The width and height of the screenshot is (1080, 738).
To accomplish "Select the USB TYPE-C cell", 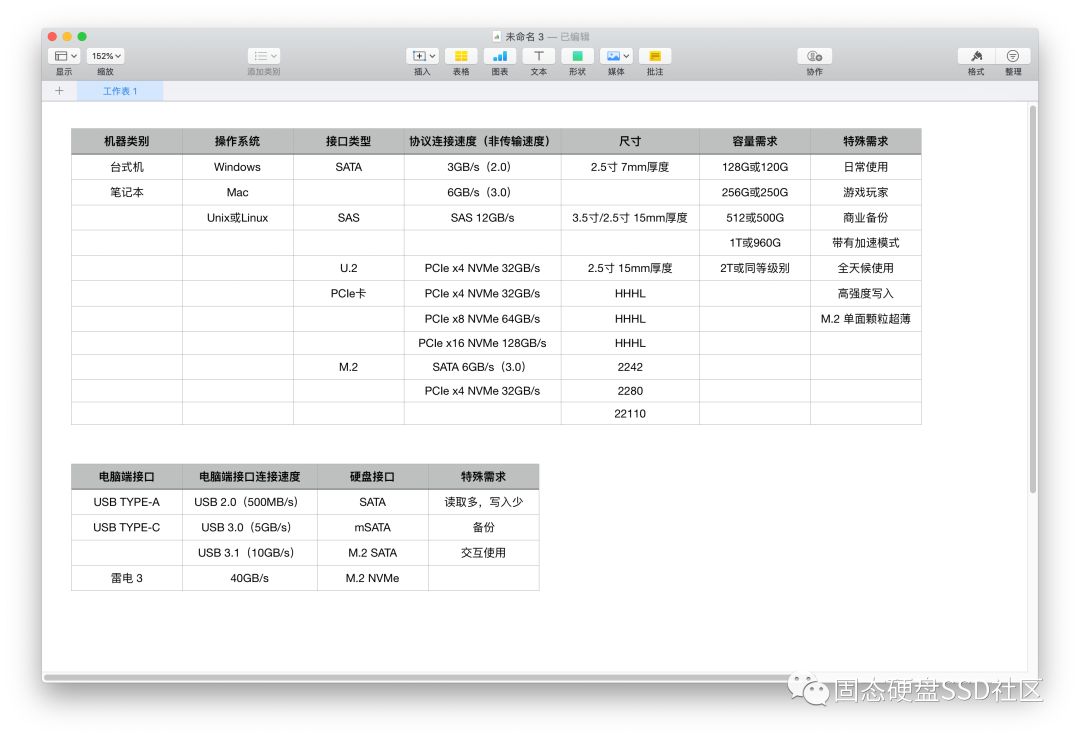I will (x=127, y=527).
